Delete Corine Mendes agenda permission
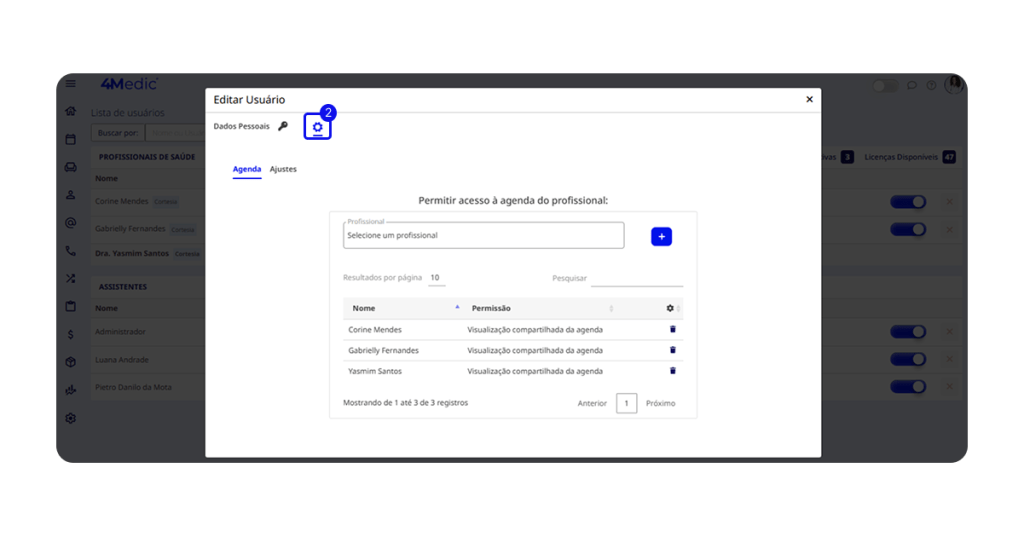Viewport: 1024px width, 537px height. [672, 329]
